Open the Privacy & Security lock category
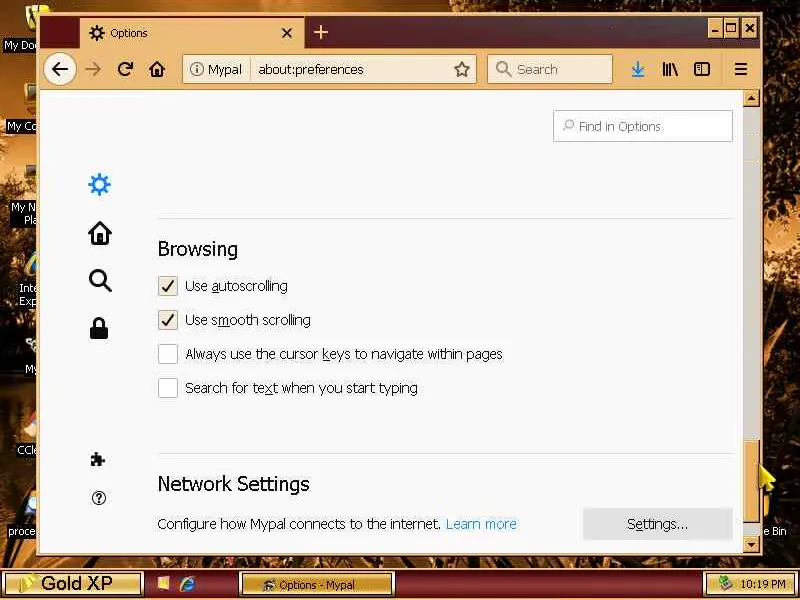Image resolution: width=800 pixels, height=600 pixels. tap(99, 328)
